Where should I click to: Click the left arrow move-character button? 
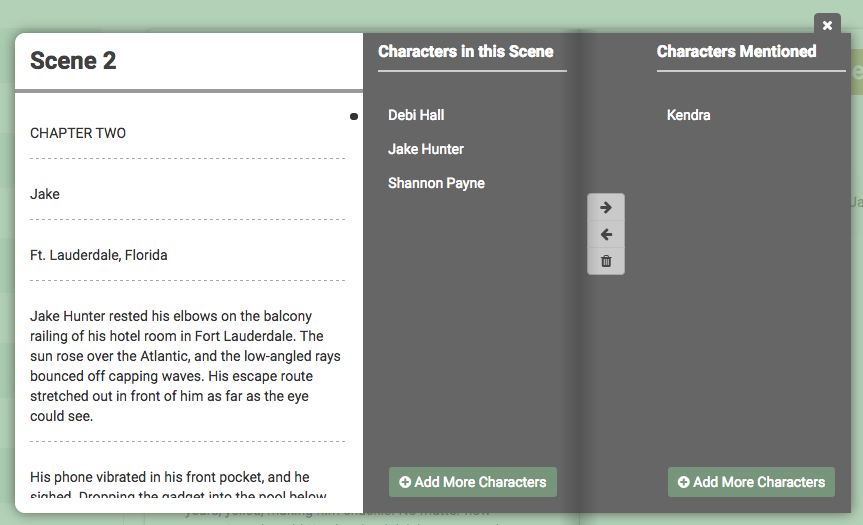click(606, 234)
